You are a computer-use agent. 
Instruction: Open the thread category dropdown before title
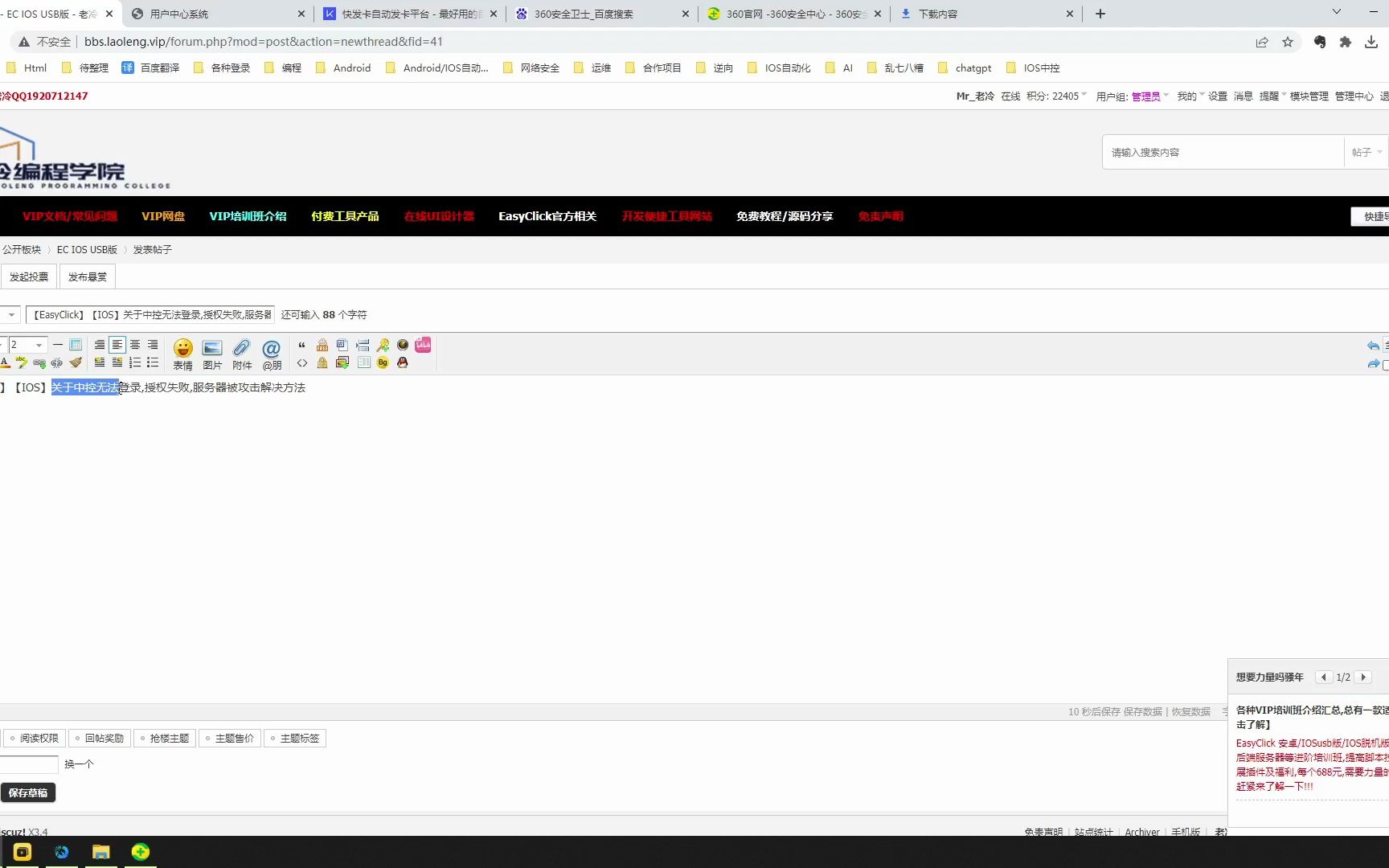pyautogui.click(x=11, y=314)
